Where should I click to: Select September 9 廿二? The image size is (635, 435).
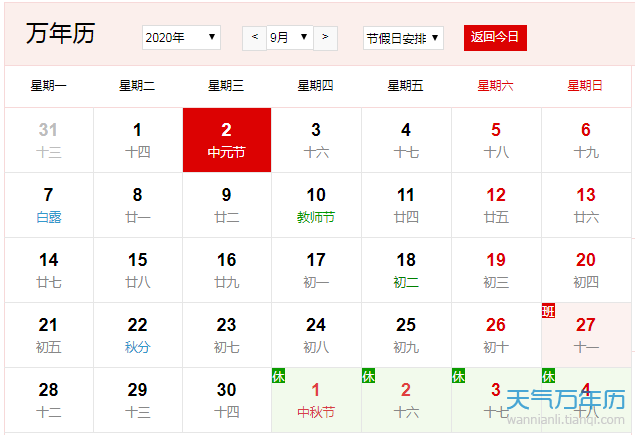[227, 205]
